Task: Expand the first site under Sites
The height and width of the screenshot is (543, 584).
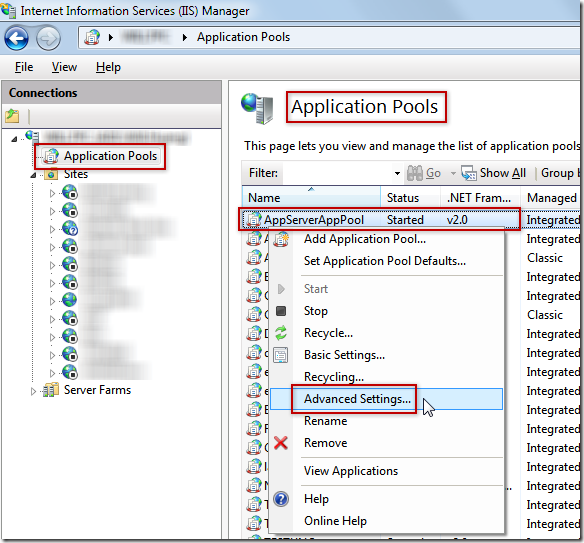Action: 52,193
